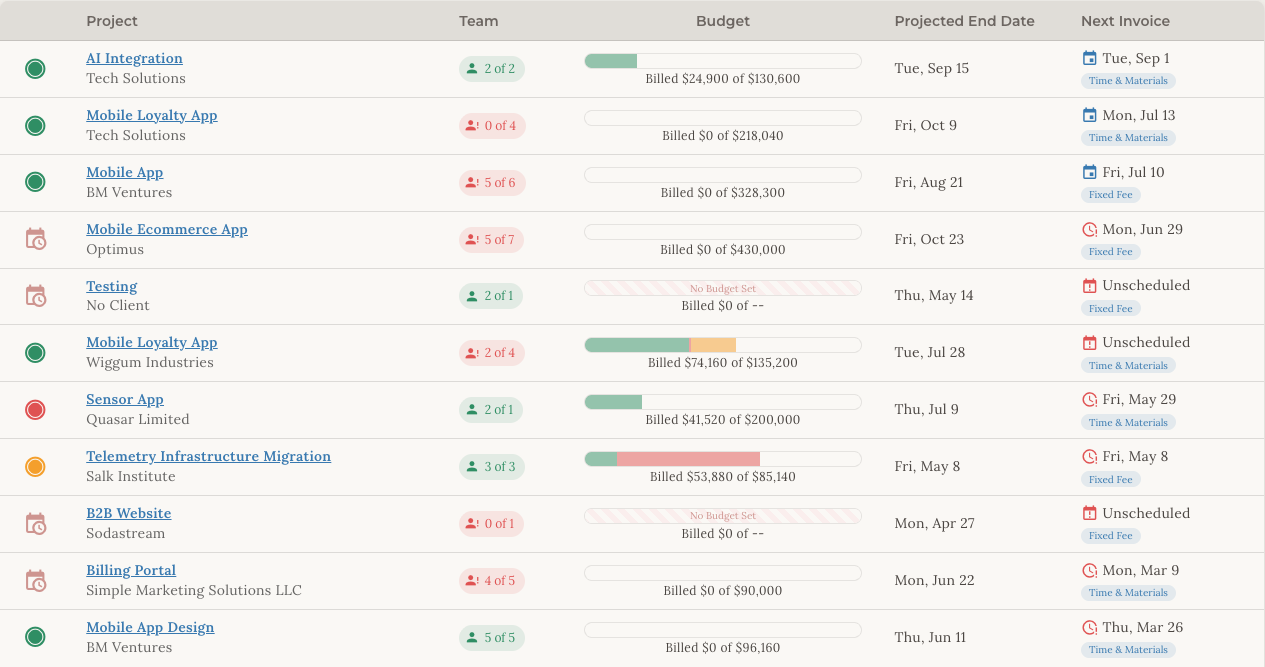Image resolution: width=1265 pixels, height=667 pixels.
Task: Click the No Budget Set bar for B2B Website
Action: point(723,516)
